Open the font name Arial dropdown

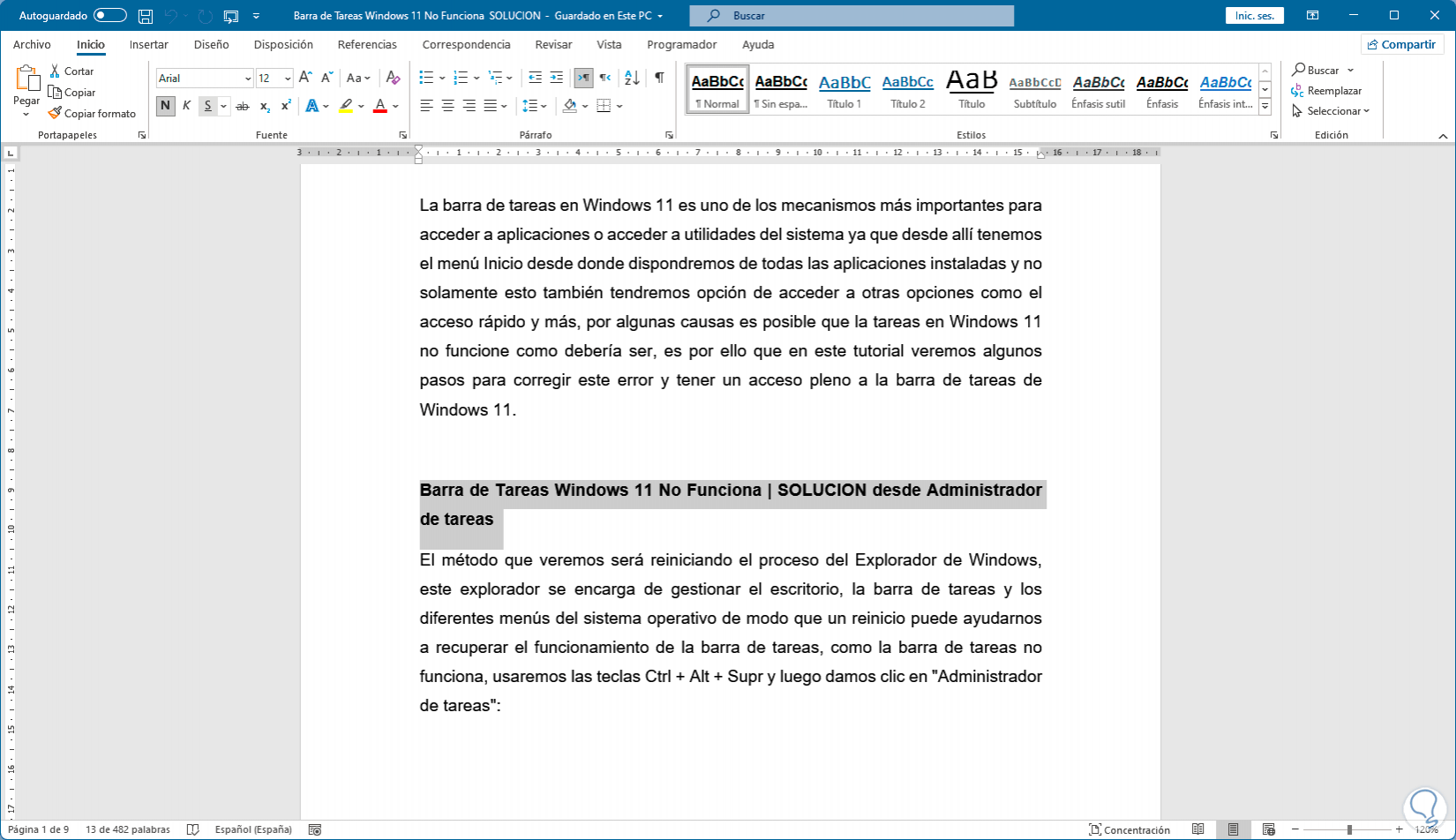pyautogui.click(x=247, y=79)
